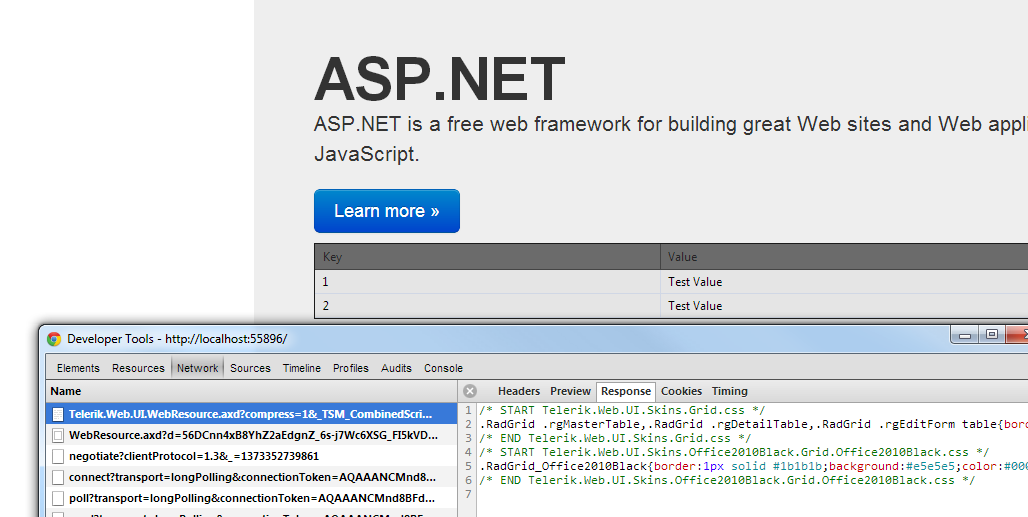Switch to the Timeline tab

[302, 368]
